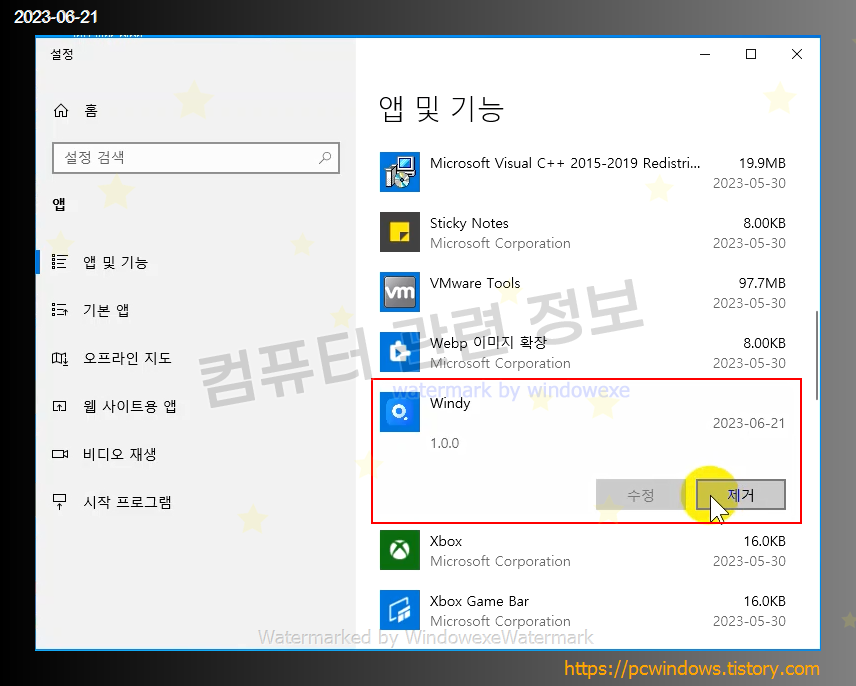Click the apps list vertical scrollbar
Viewport: 856px width, 686px height.
click(x=817, y=355)
